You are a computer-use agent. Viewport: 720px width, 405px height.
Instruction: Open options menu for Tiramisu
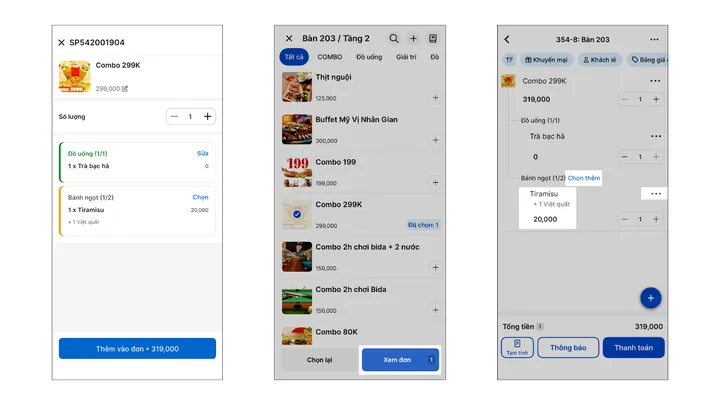click(x=656, y=194)
